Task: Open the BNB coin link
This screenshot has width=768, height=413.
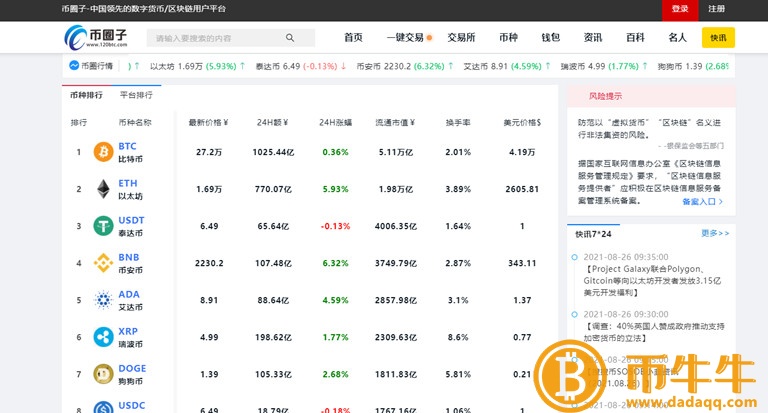Action: 129,257
